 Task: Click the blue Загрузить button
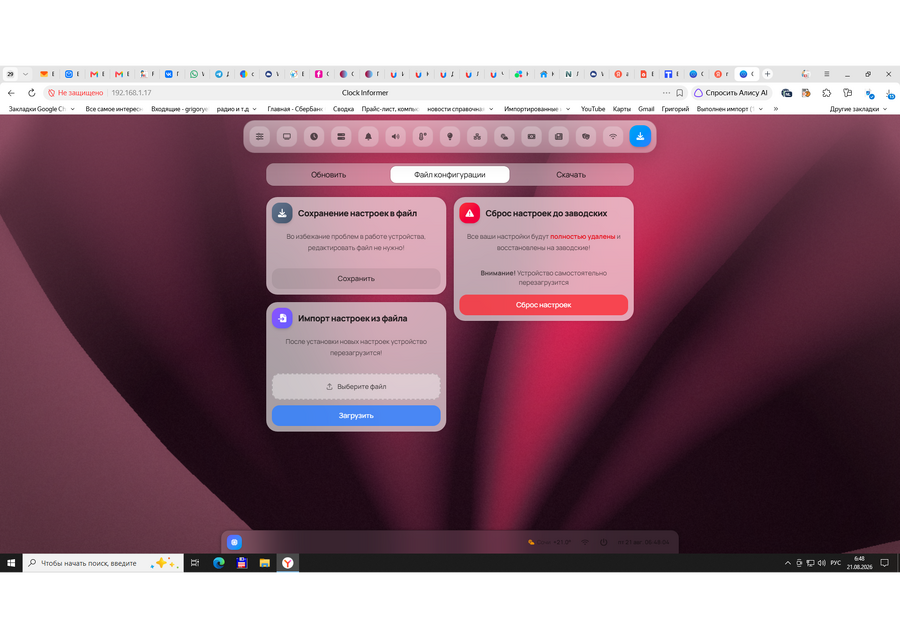pos(356,415)
